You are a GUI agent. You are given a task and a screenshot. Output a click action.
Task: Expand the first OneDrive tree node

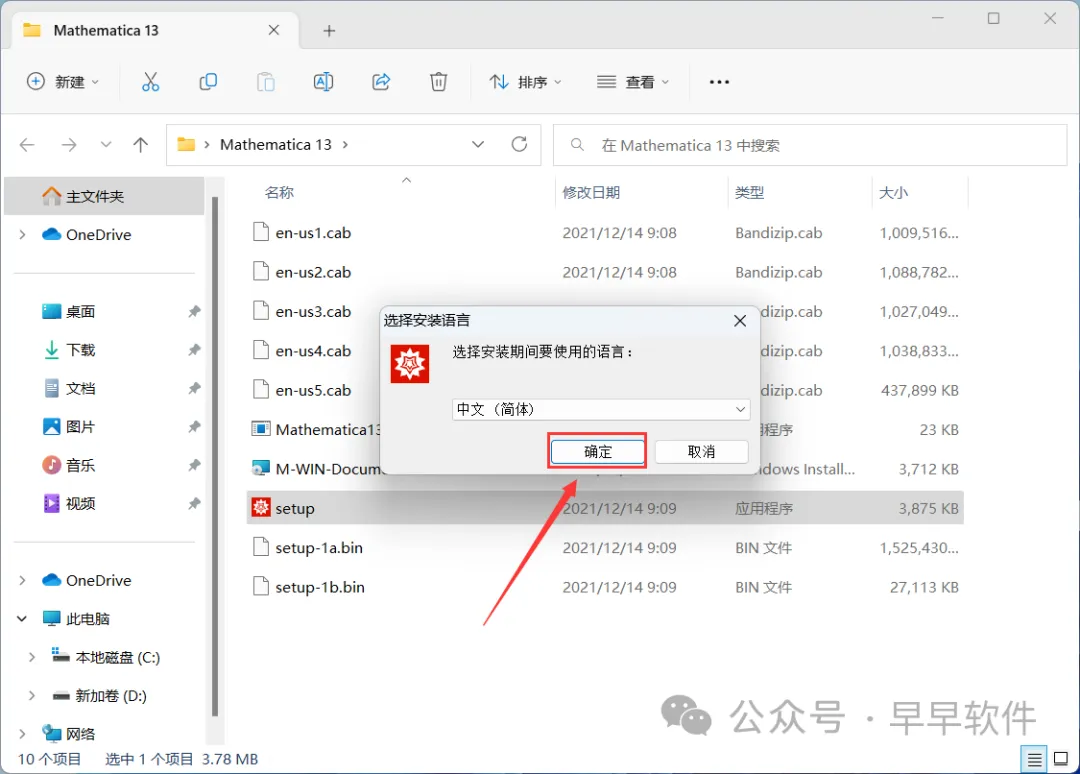[x=23, y=235]
